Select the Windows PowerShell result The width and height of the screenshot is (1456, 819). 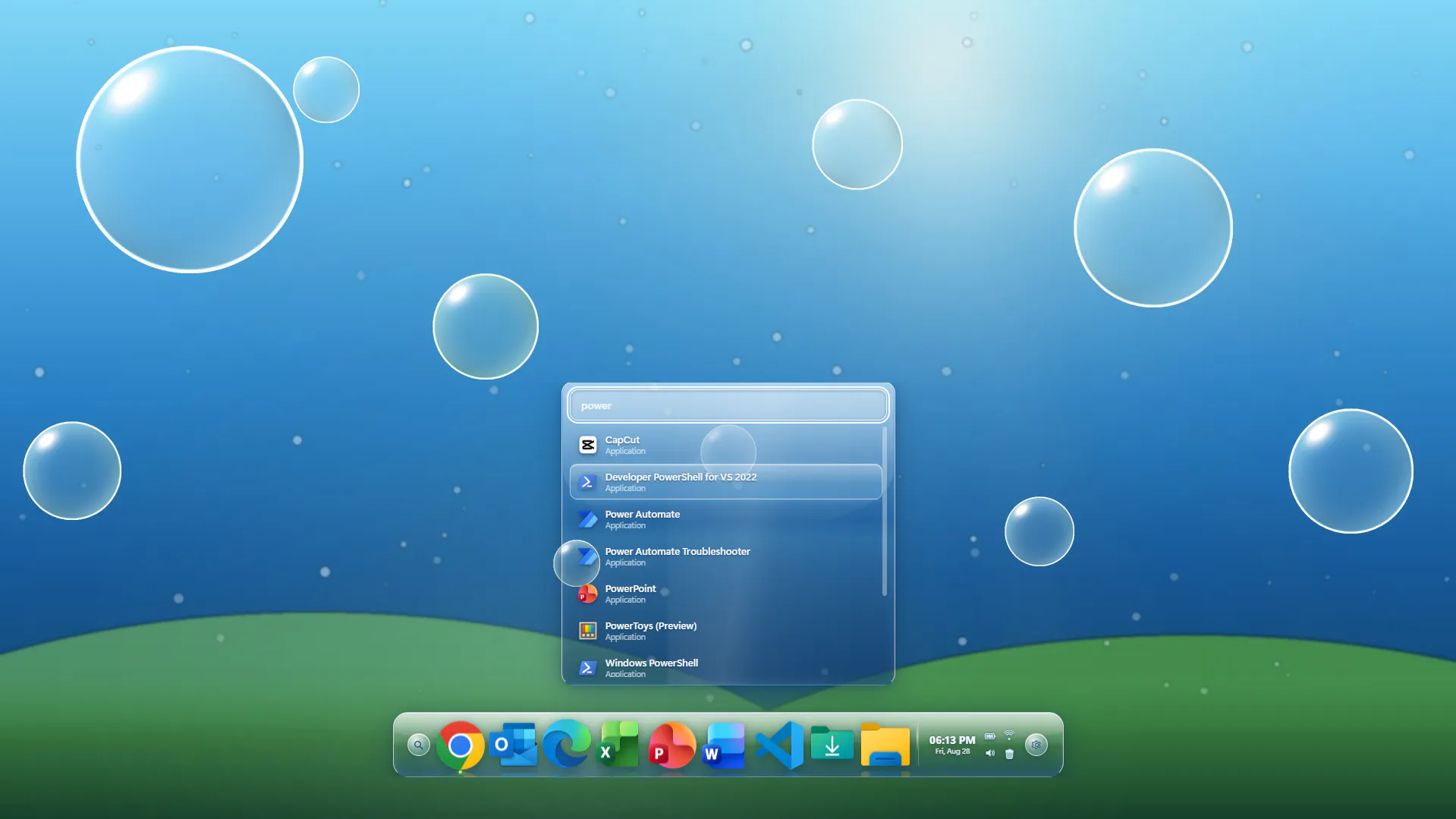point(726,667)
